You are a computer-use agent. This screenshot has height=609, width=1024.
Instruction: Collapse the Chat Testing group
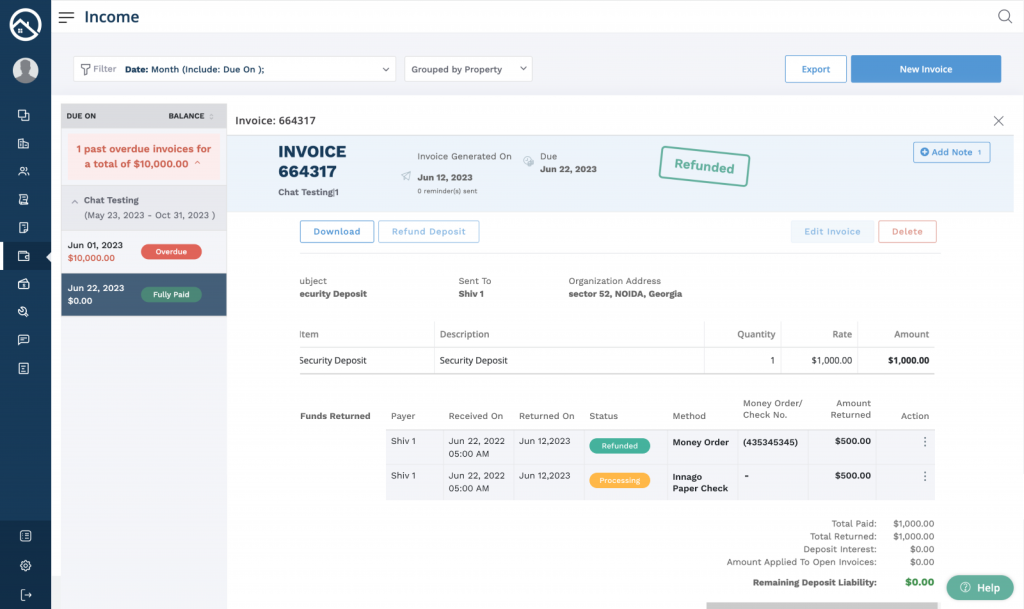(74, 201)
